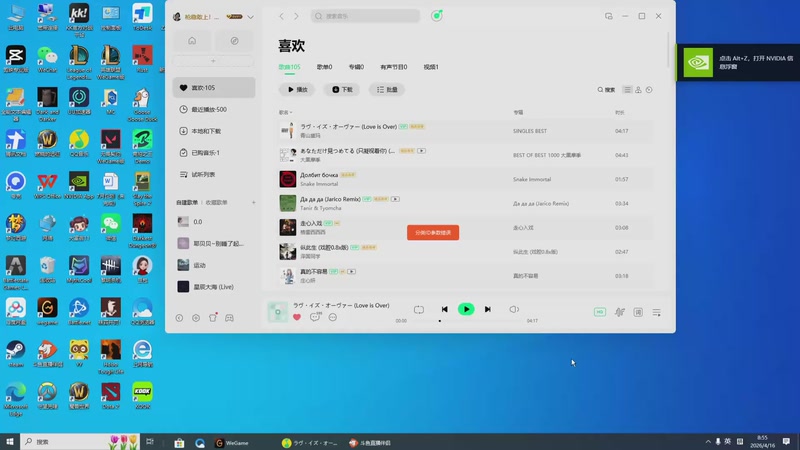The width and height of the screenshot is (800, 450).
Task: Open the compass discover page icon
Action: pos(234,41)
